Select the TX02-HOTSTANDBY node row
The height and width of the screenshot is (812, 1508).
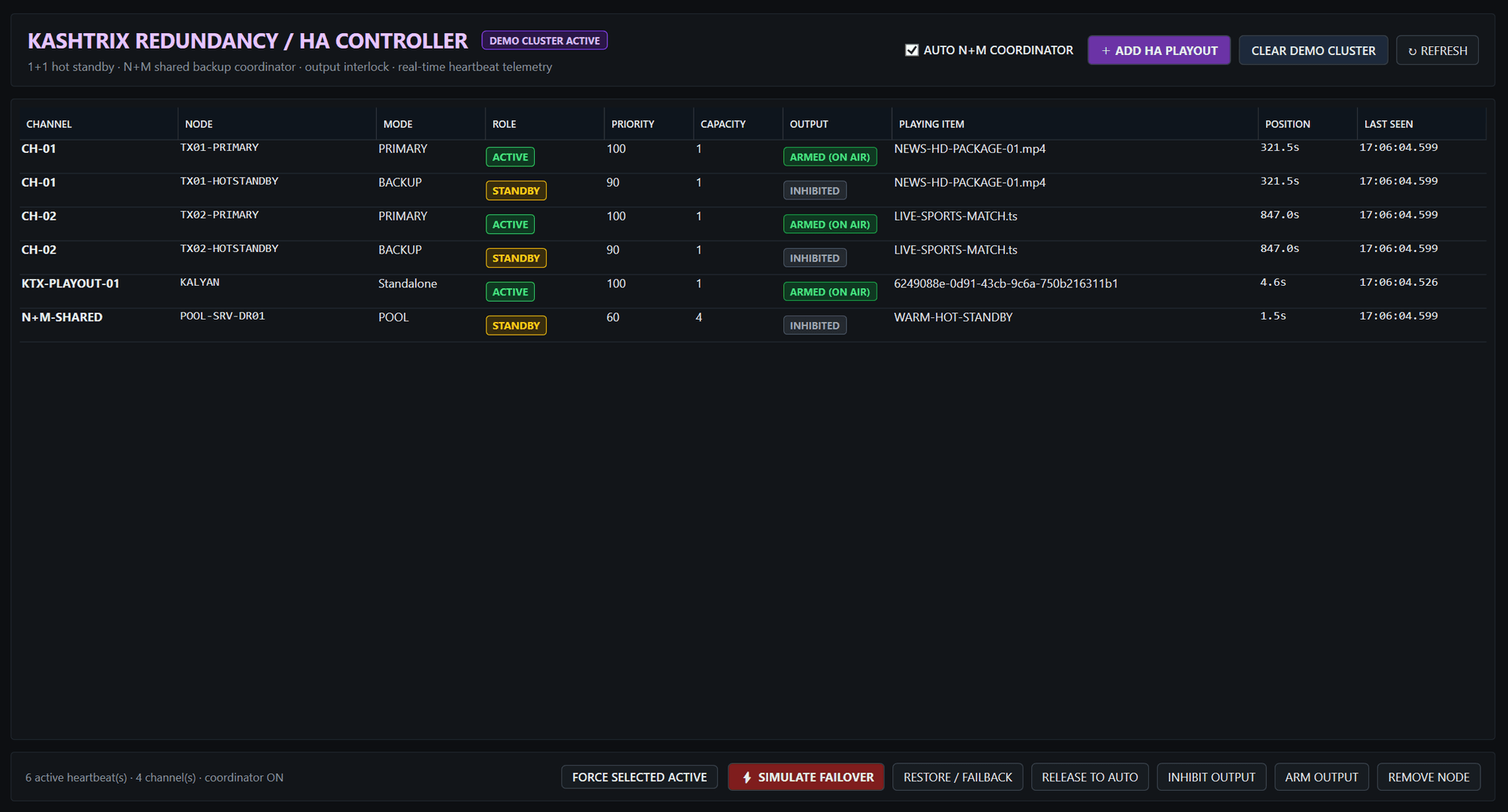click(752, 258)
